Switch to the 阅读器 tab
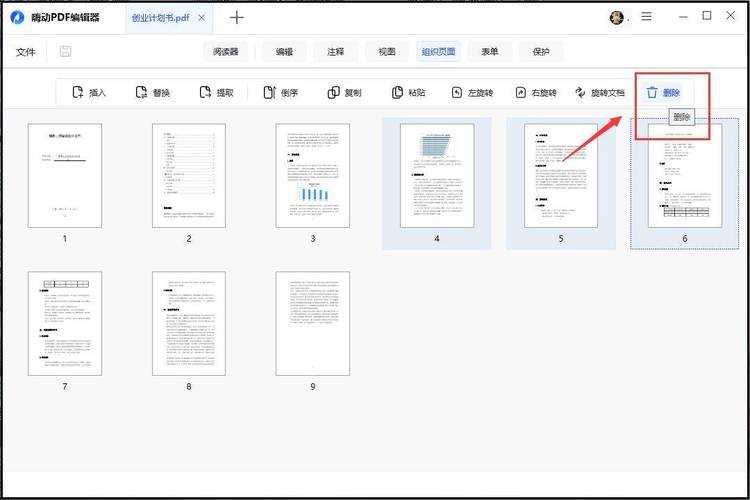 tap(226, 52)
